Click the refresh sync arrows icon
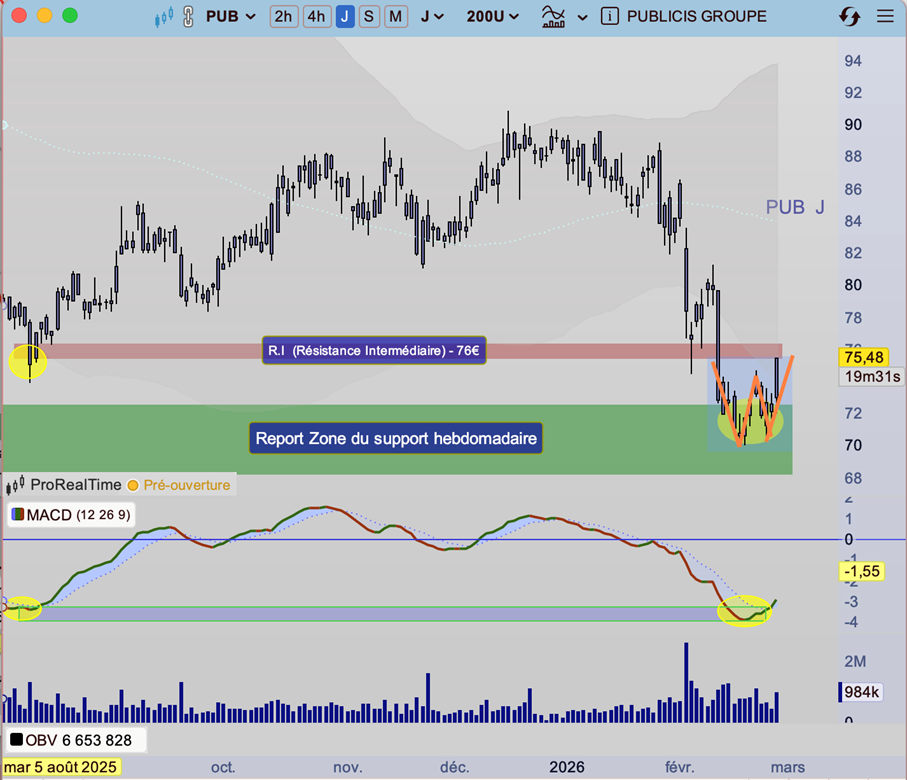The image size is (907, 780). [x=849, y=16]
